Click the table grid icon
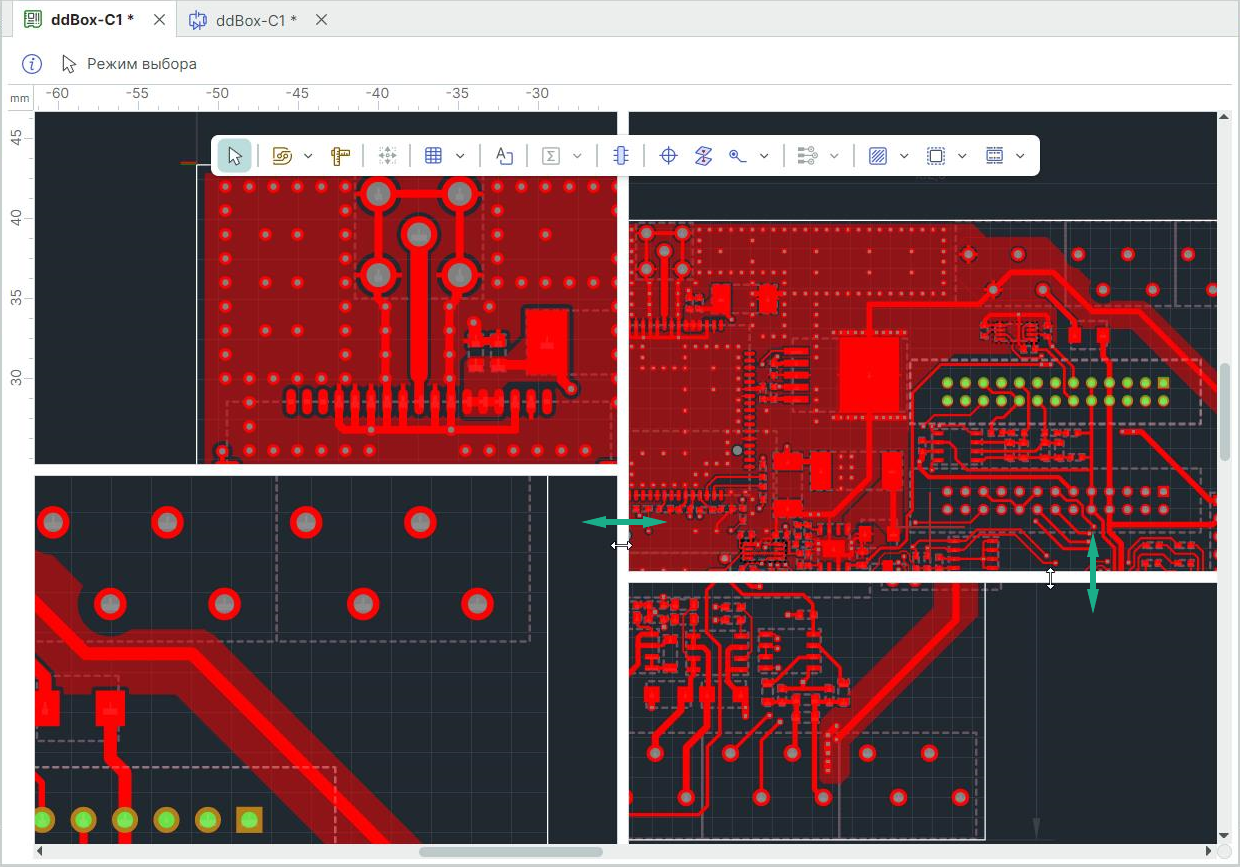Viewport: 1240px width, 867px height. (x=433, y=156)
